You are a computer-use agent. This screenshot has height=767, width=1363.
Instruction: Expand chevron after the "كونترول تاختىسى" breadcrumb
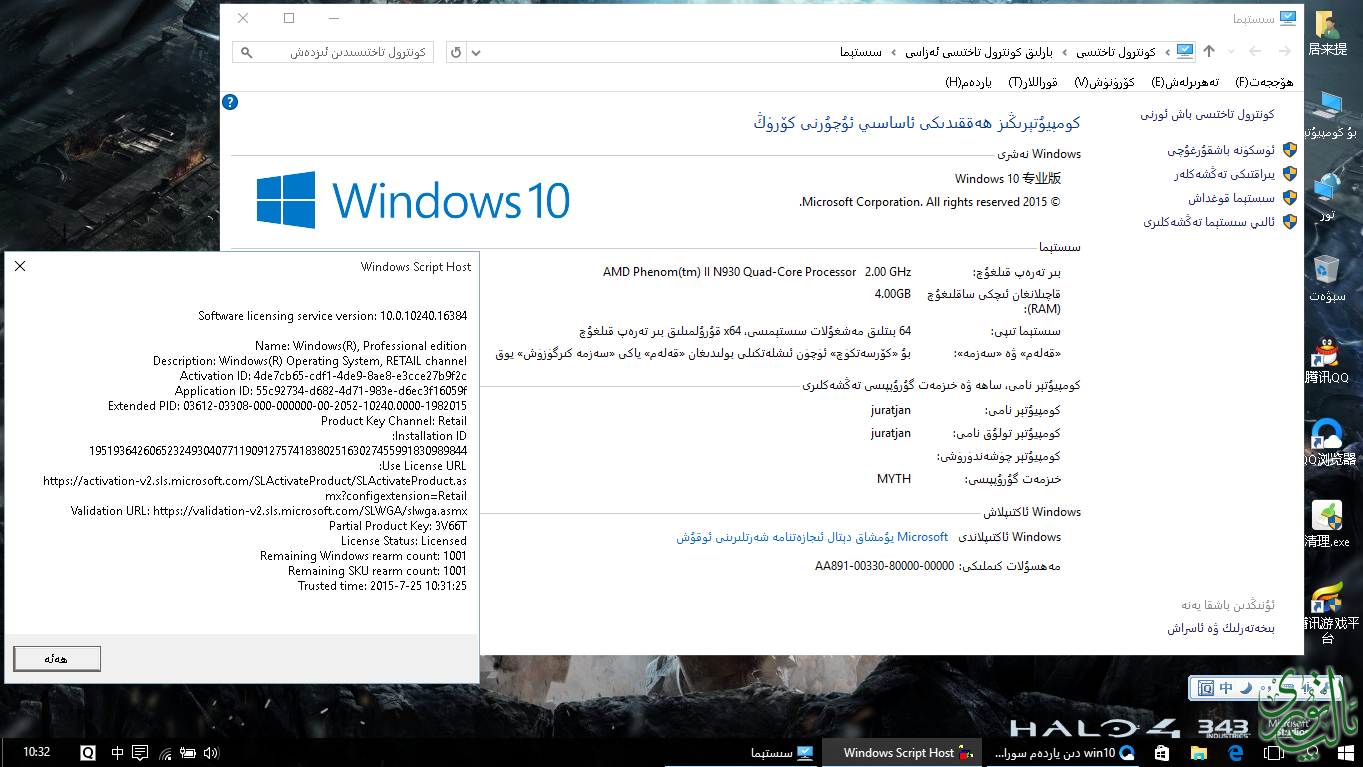(1064, 52)
